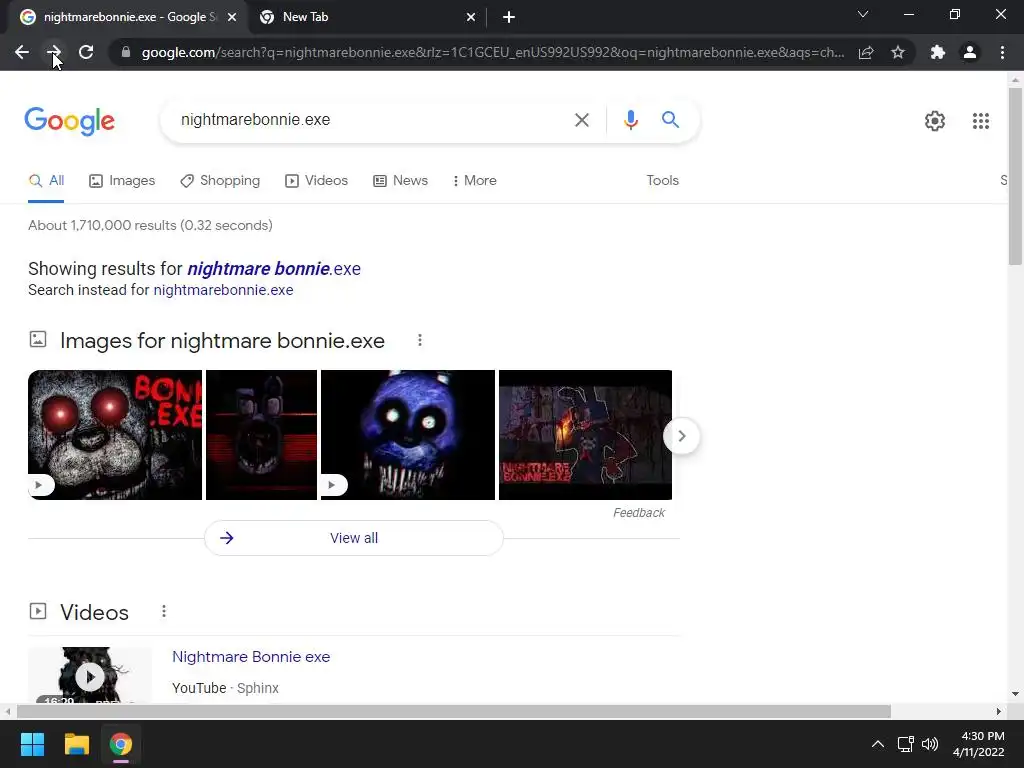Expand the More search categories menu
Screen dimensions: 1024x768
coord(475,181)
